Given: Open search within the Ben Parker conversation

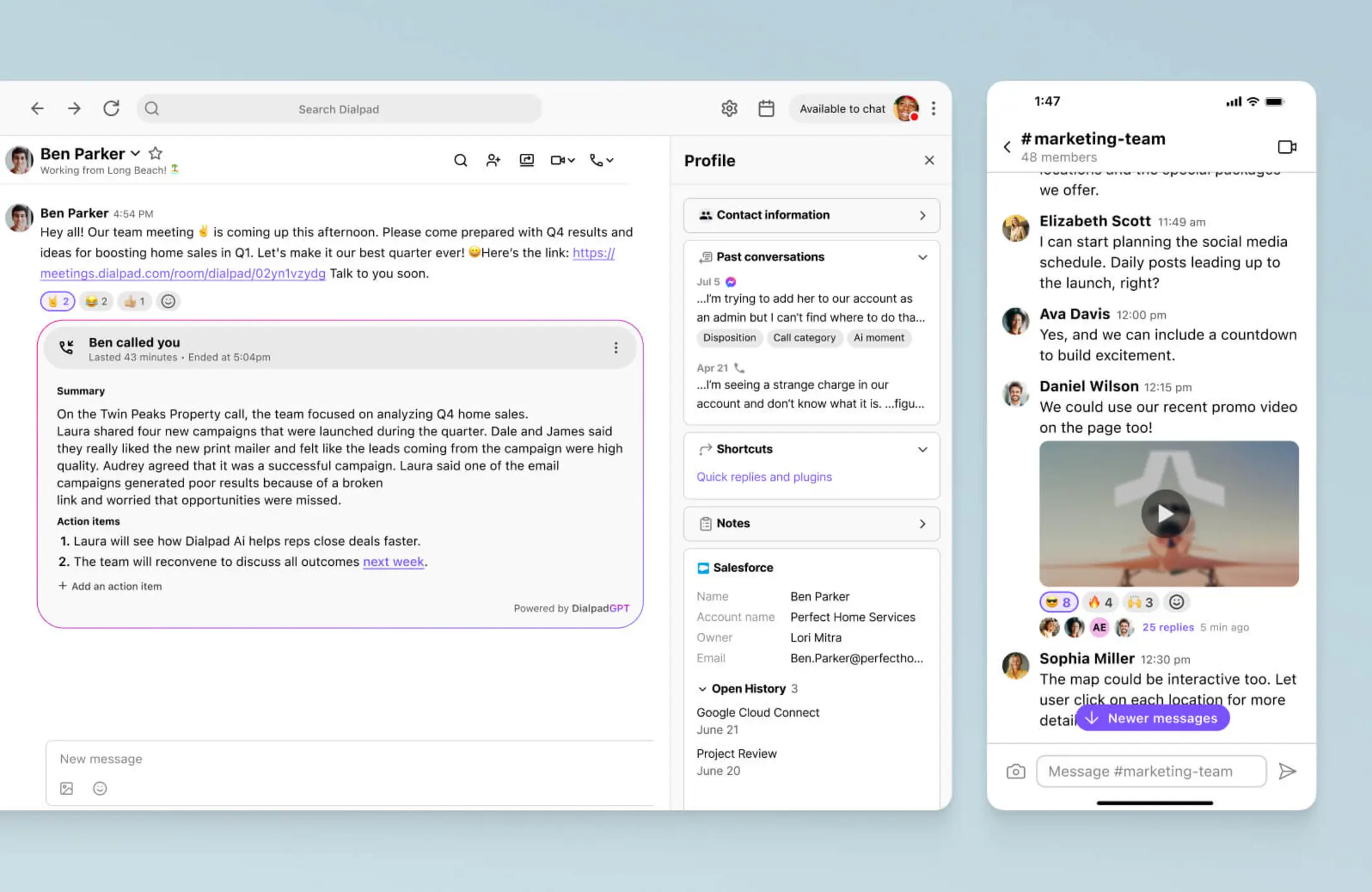Looking at the screenshot, I should point(461,160).
